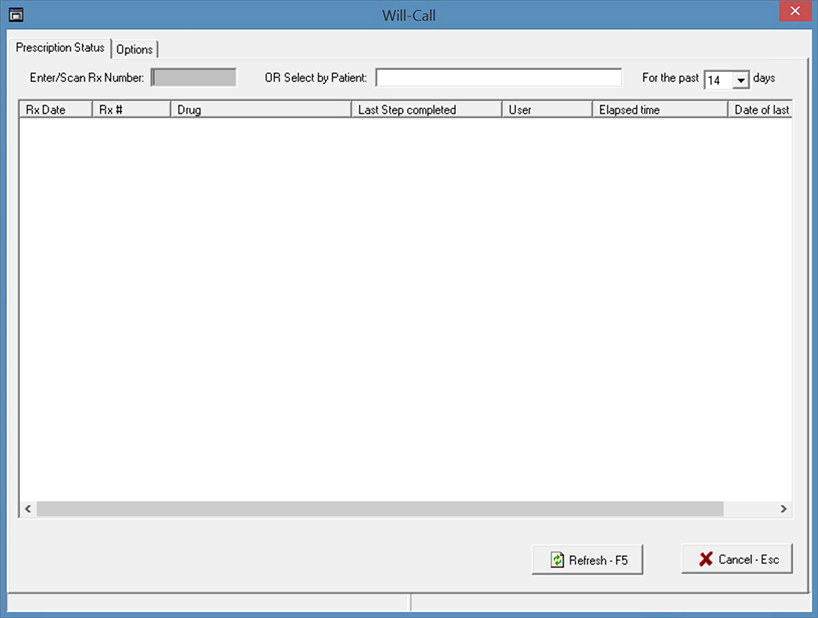The image size is (818, 618).
Task: Click the horizontal scrollbar right arrow
Action: pos(784,509)
